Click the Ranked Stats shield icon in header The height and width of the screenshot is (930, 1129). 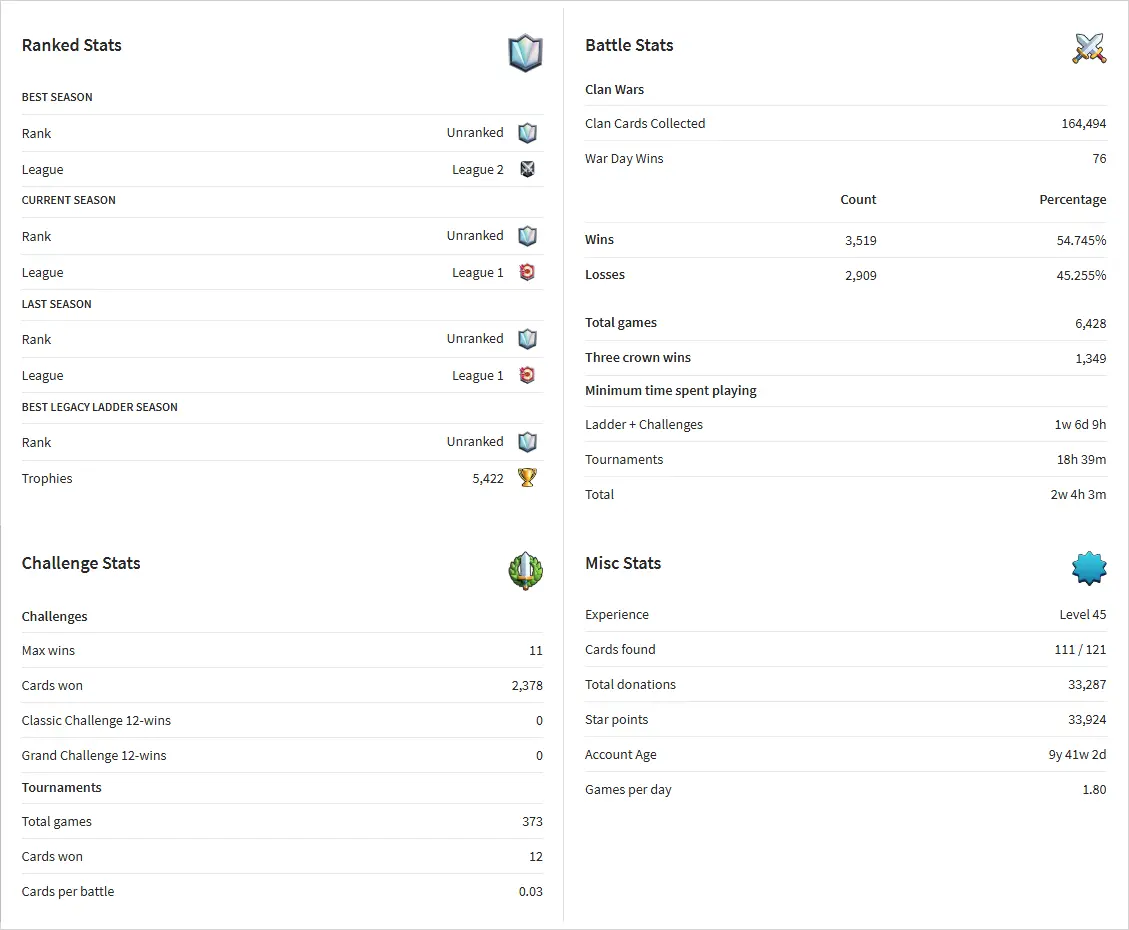(525, 53)
